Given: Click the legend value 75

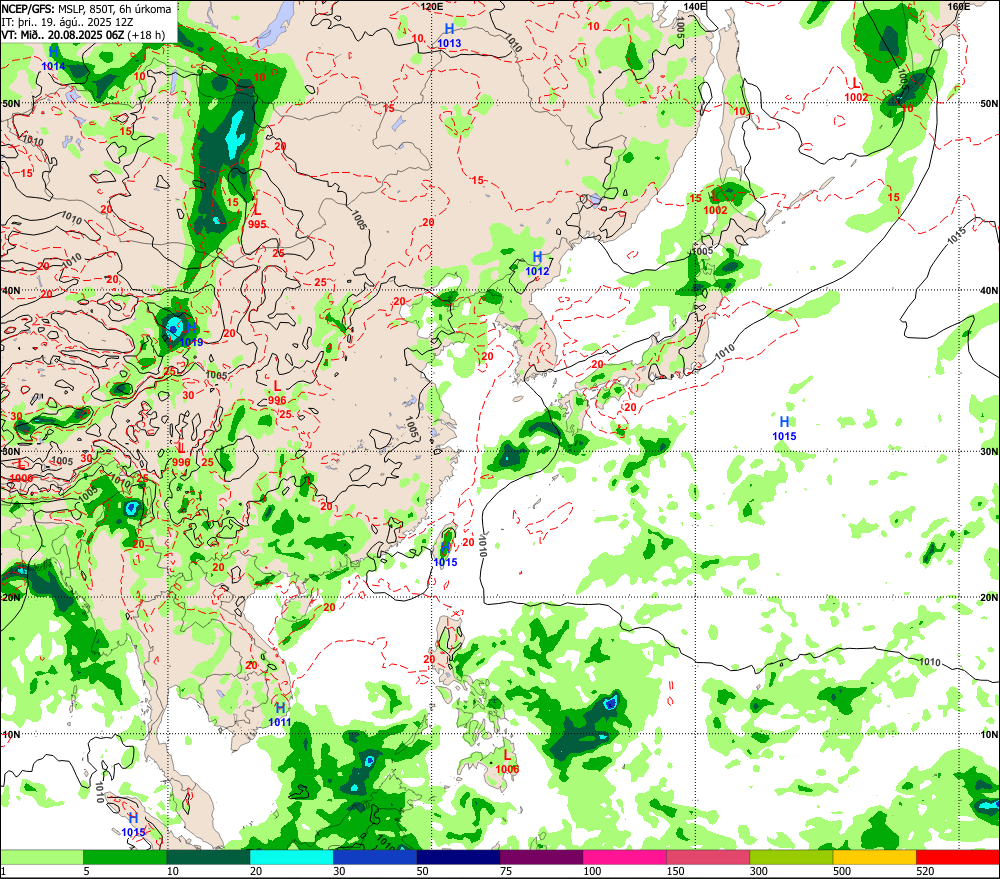Looking at the screenshot, I should tap(506, 871).
